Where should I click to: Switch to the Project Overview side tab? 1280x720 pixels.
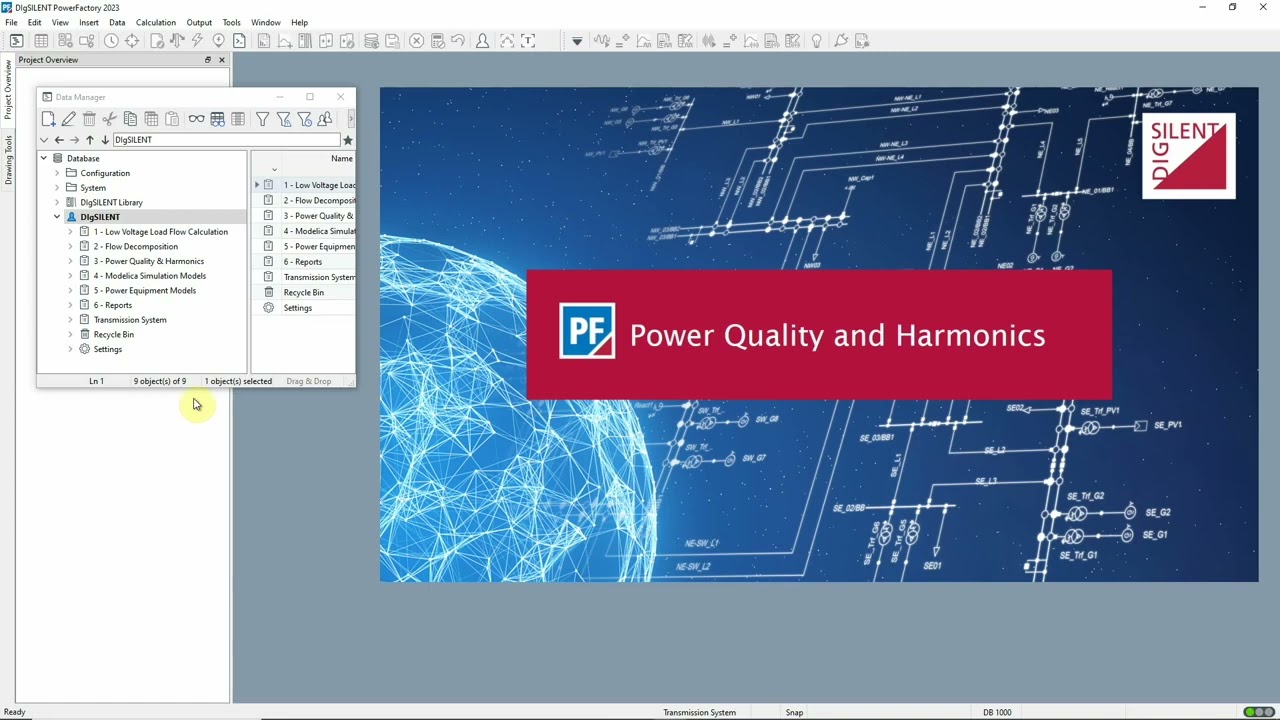[x=8, y=90]
